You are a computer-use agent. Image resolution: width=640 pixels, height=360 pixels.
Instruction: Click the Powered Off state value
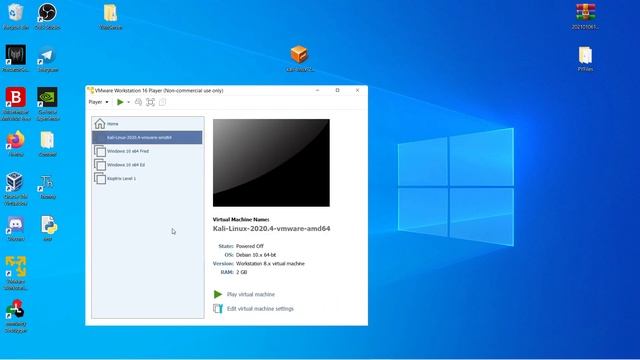coord(250,246)
